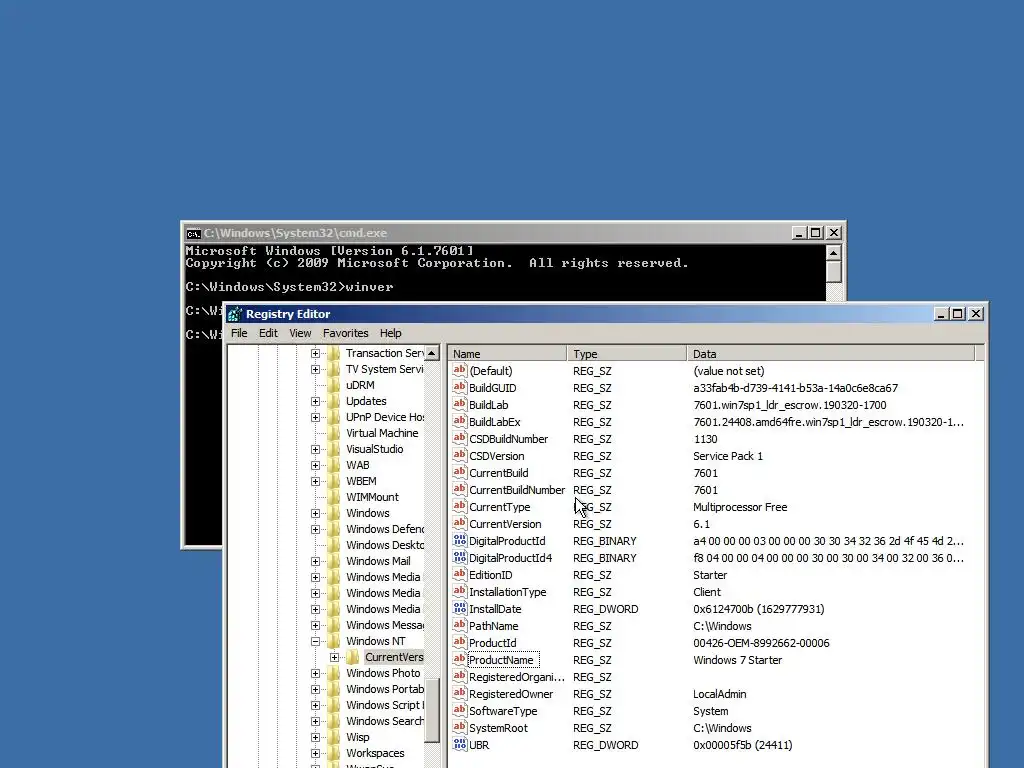This screenshot has height=768, width=1024.
Task: Click the string icon next to CSDVersion
Action: pyautogui.click(x=460, y=455)
